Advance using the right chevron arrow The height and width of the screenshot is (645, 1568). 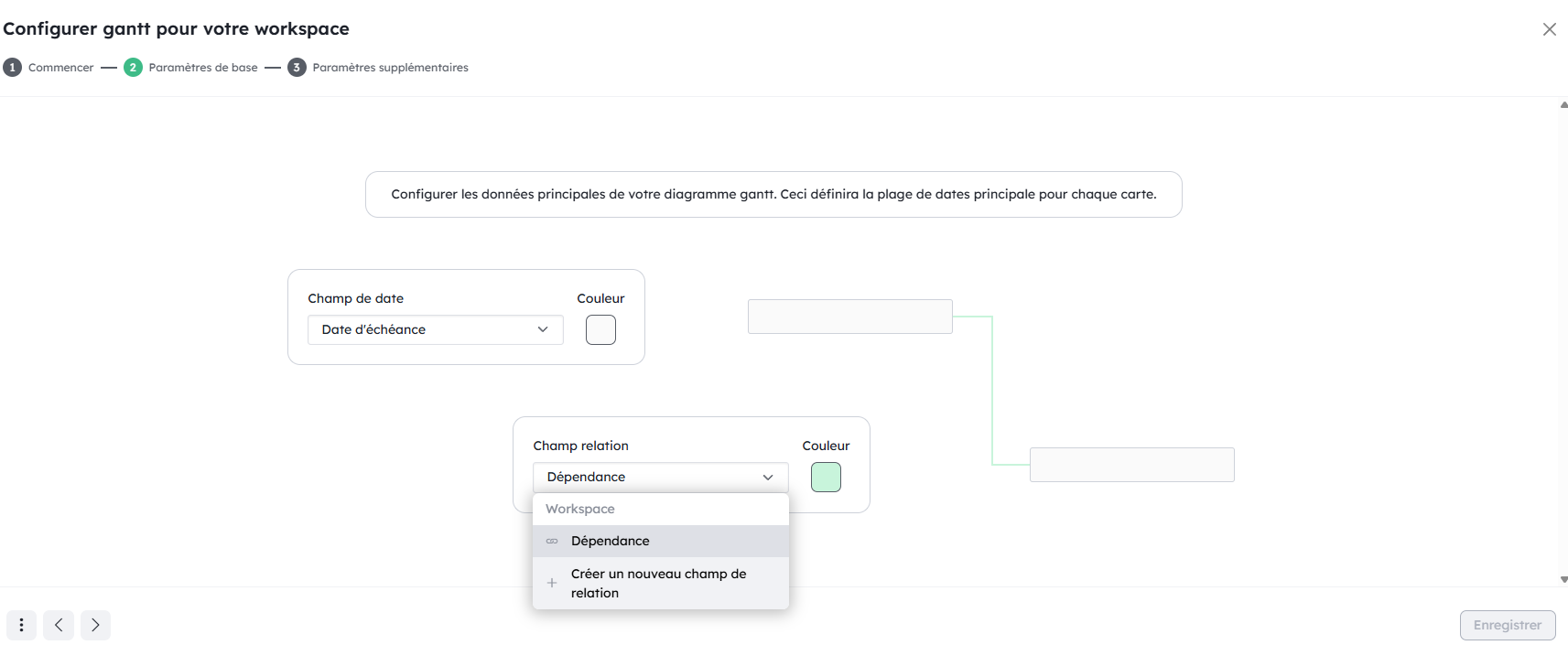click(x=95, y=625)
